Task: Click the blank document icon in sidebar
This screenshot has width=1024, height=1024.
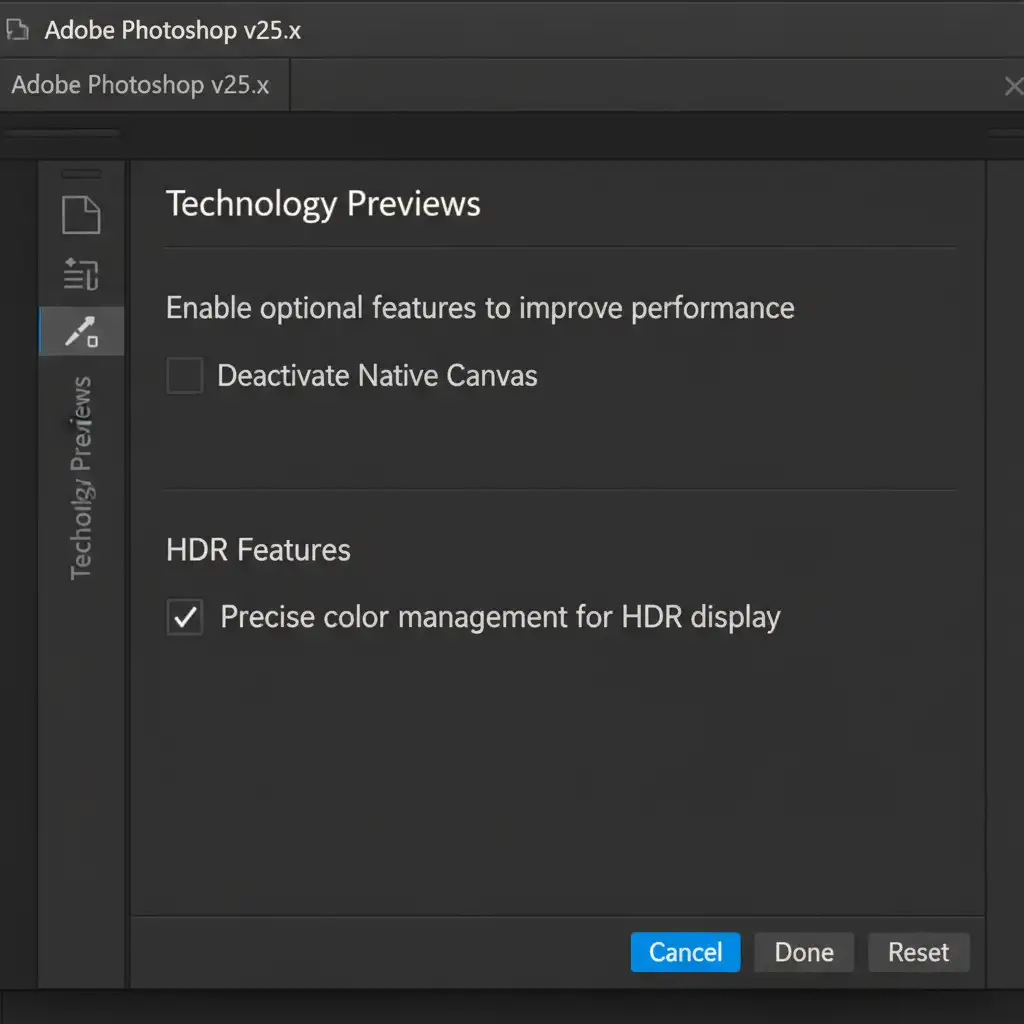Action: click(81, 215)
